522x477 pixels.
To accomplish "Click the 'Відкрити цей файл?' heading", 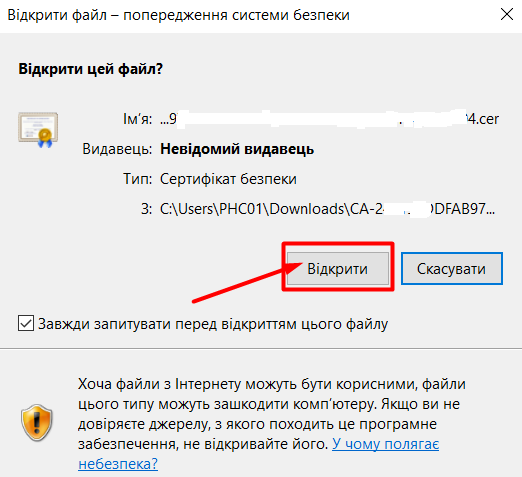I will (91, 69).
